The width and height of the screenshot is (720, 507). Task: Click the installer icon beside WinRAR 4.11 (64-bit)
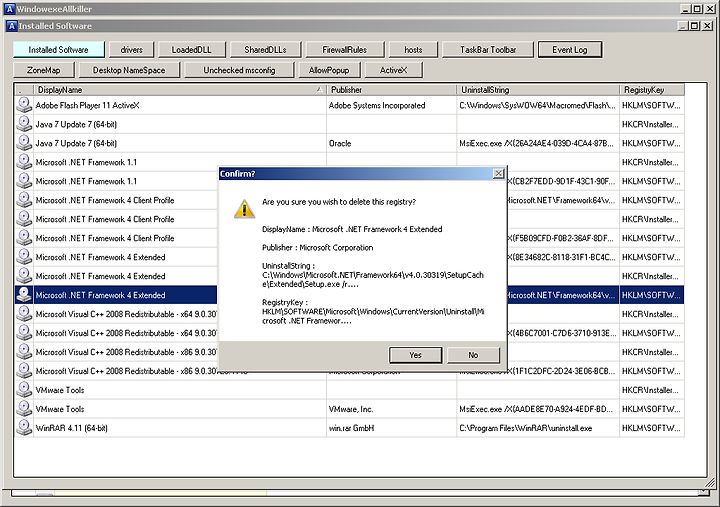tap(24, 428)
